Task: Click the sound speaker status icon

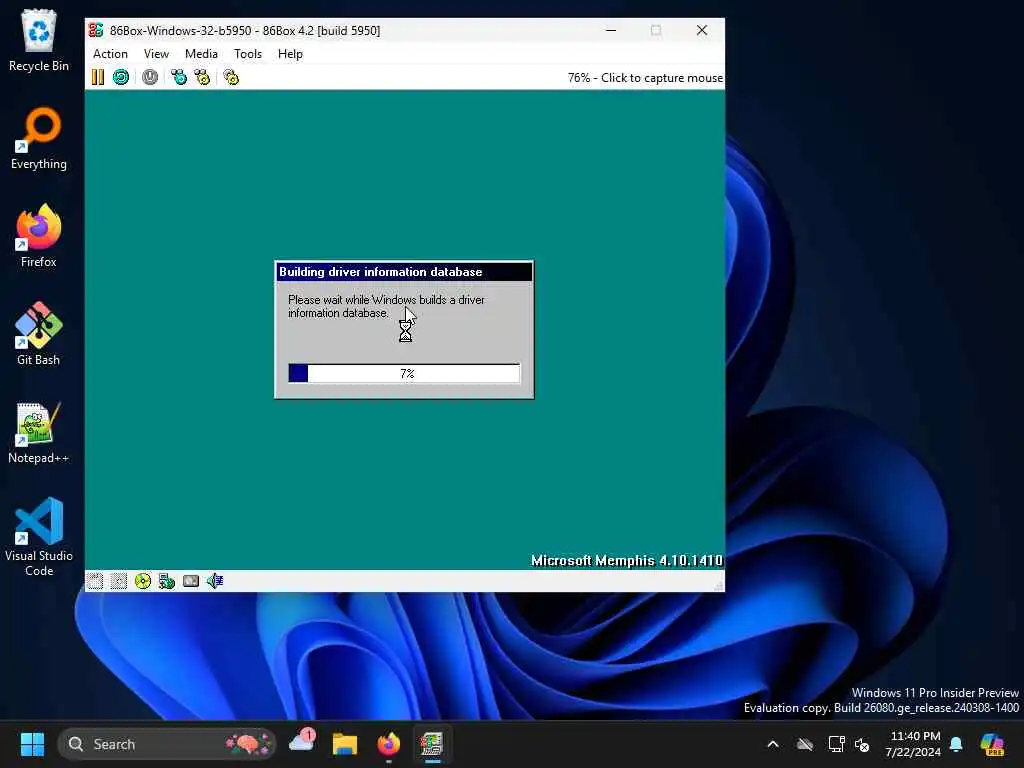Action: [x=215, y=581]
